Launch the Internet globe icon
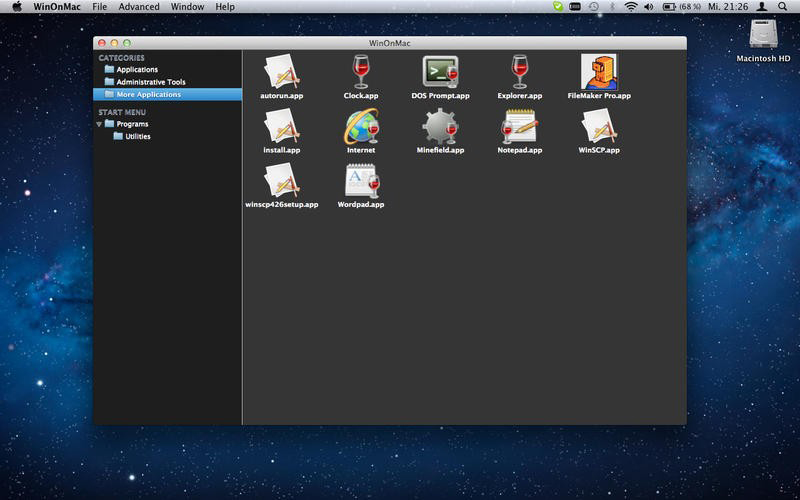The width and height of the screenshot is (800, 500). tap(361, 126)
